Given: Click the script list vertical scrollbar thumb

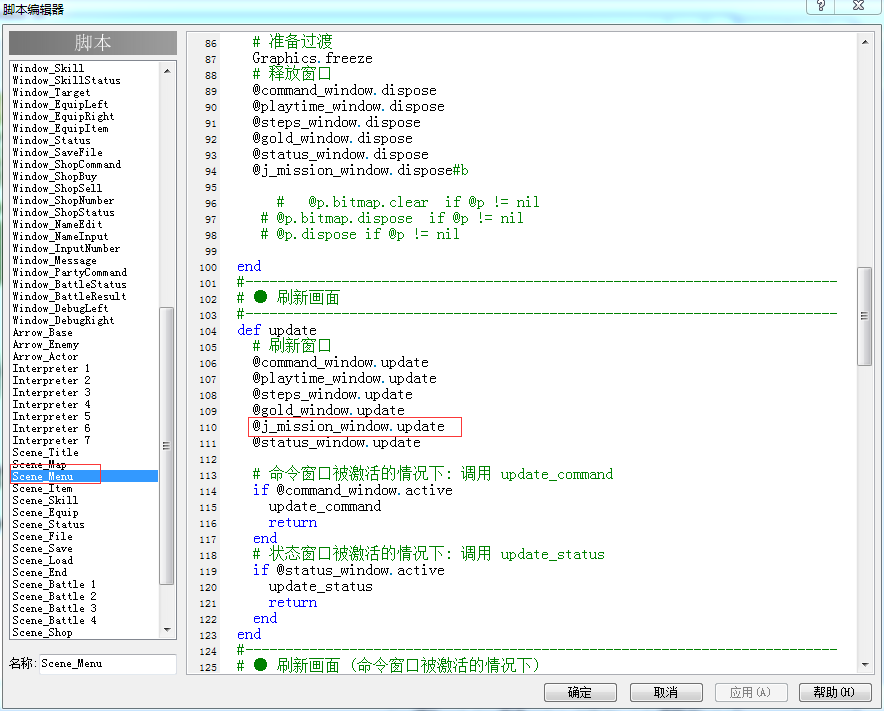Looking at the screenshot, I should pyautogui.click(x=166, y=446).
